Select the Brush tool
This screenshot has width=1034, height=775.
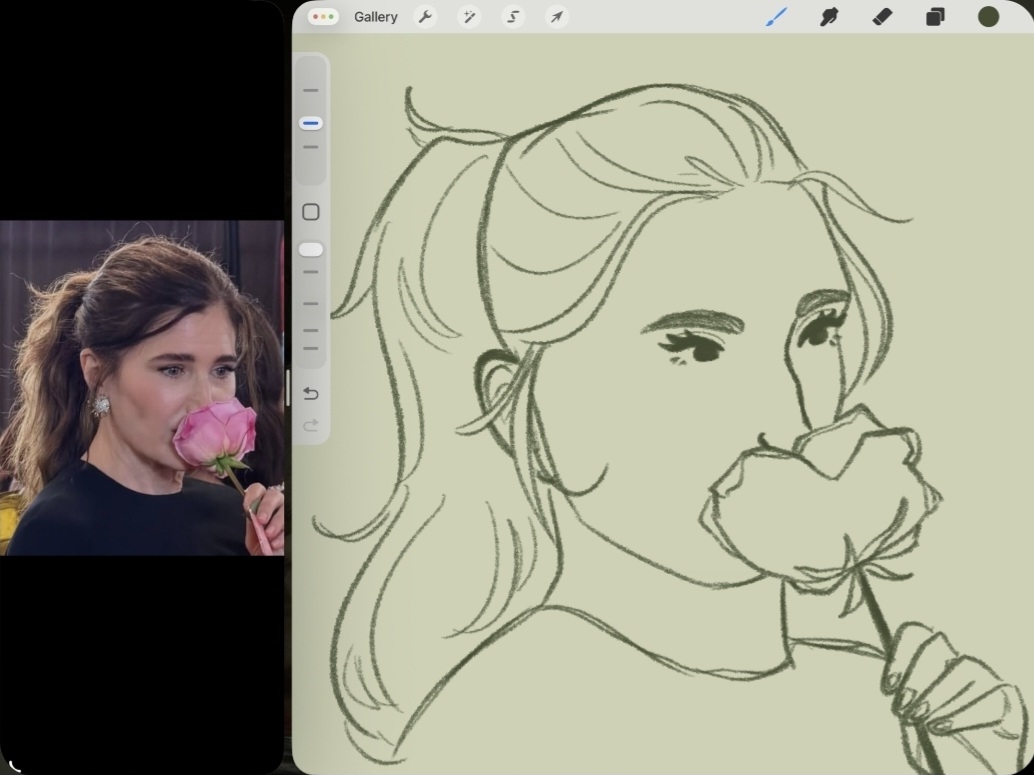click(776, 17)
